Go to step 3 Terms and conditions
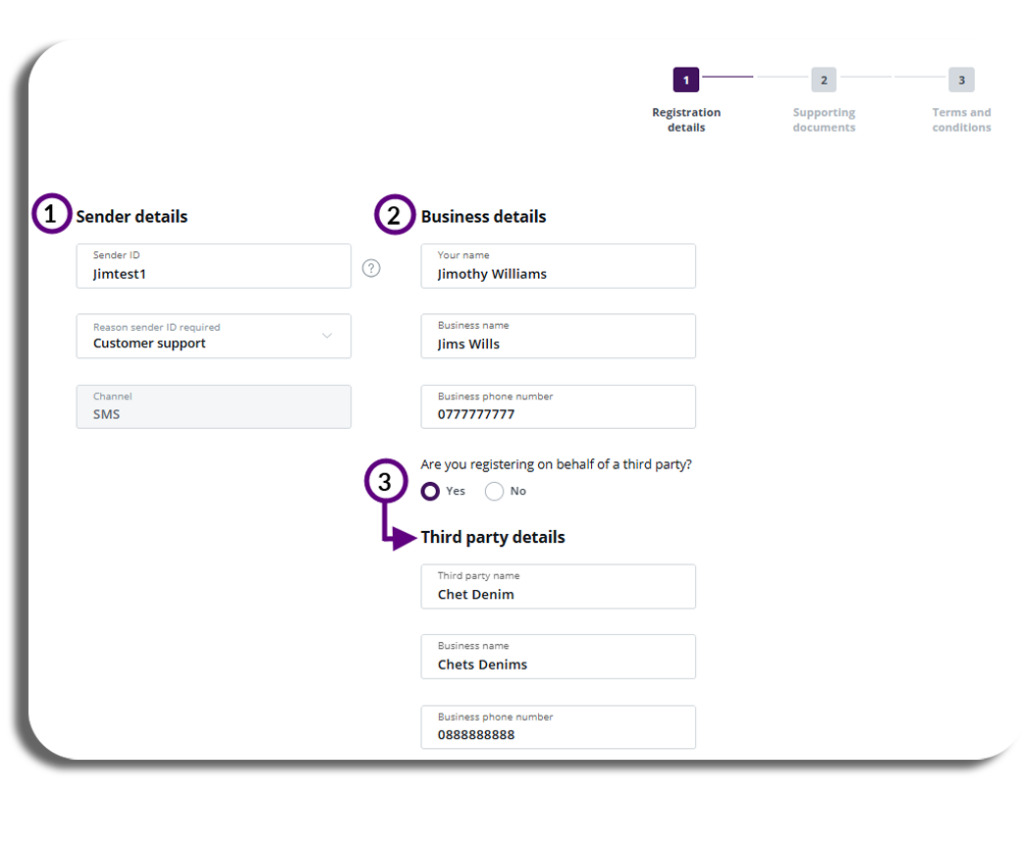Image resolution: width=1024 pixels, height=853 pixels. [961, 80]
